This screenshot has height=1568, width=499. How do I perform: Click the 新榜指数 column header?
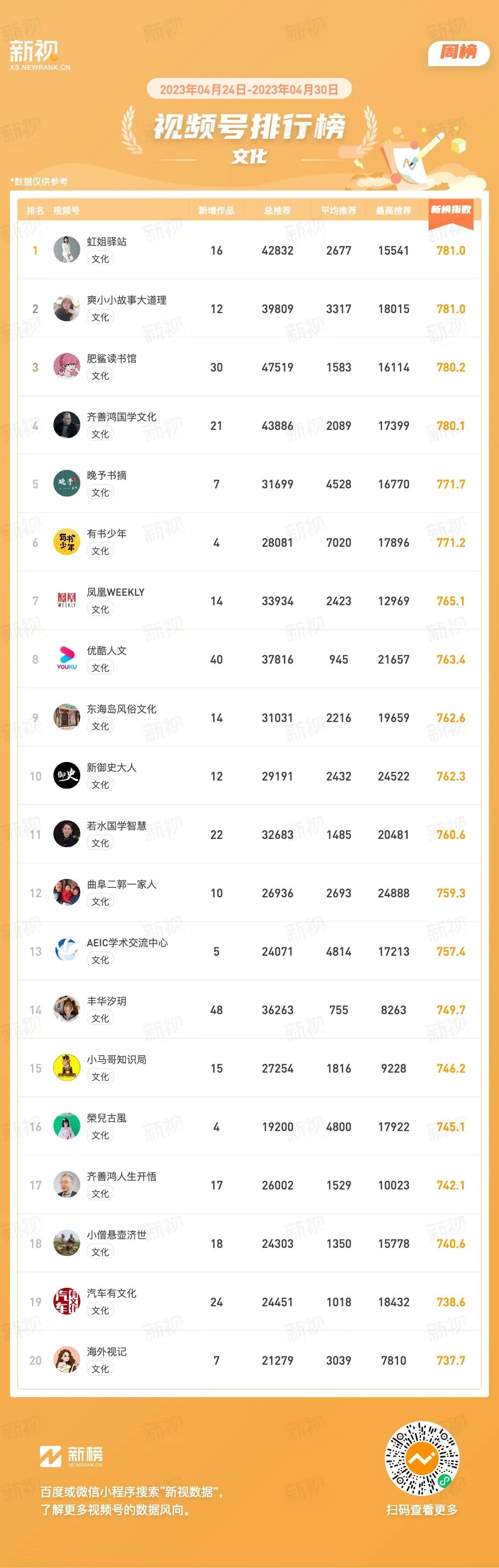coord(451,210)
